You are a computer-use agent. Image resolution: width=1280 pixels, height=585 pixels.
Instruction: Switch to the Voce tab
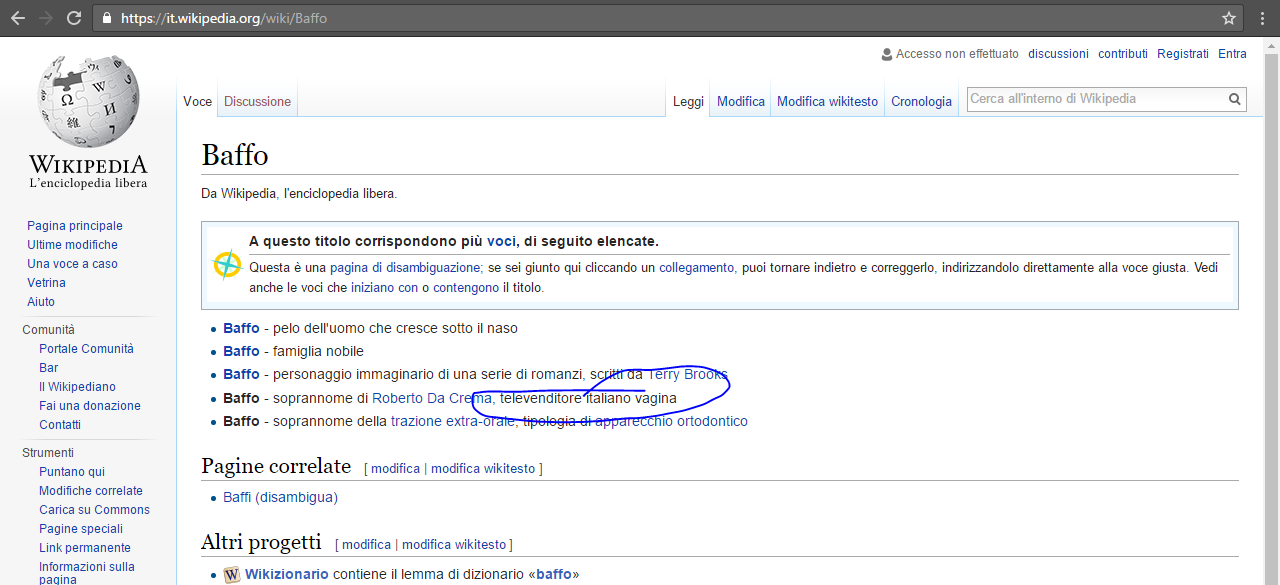coord(197,101)
